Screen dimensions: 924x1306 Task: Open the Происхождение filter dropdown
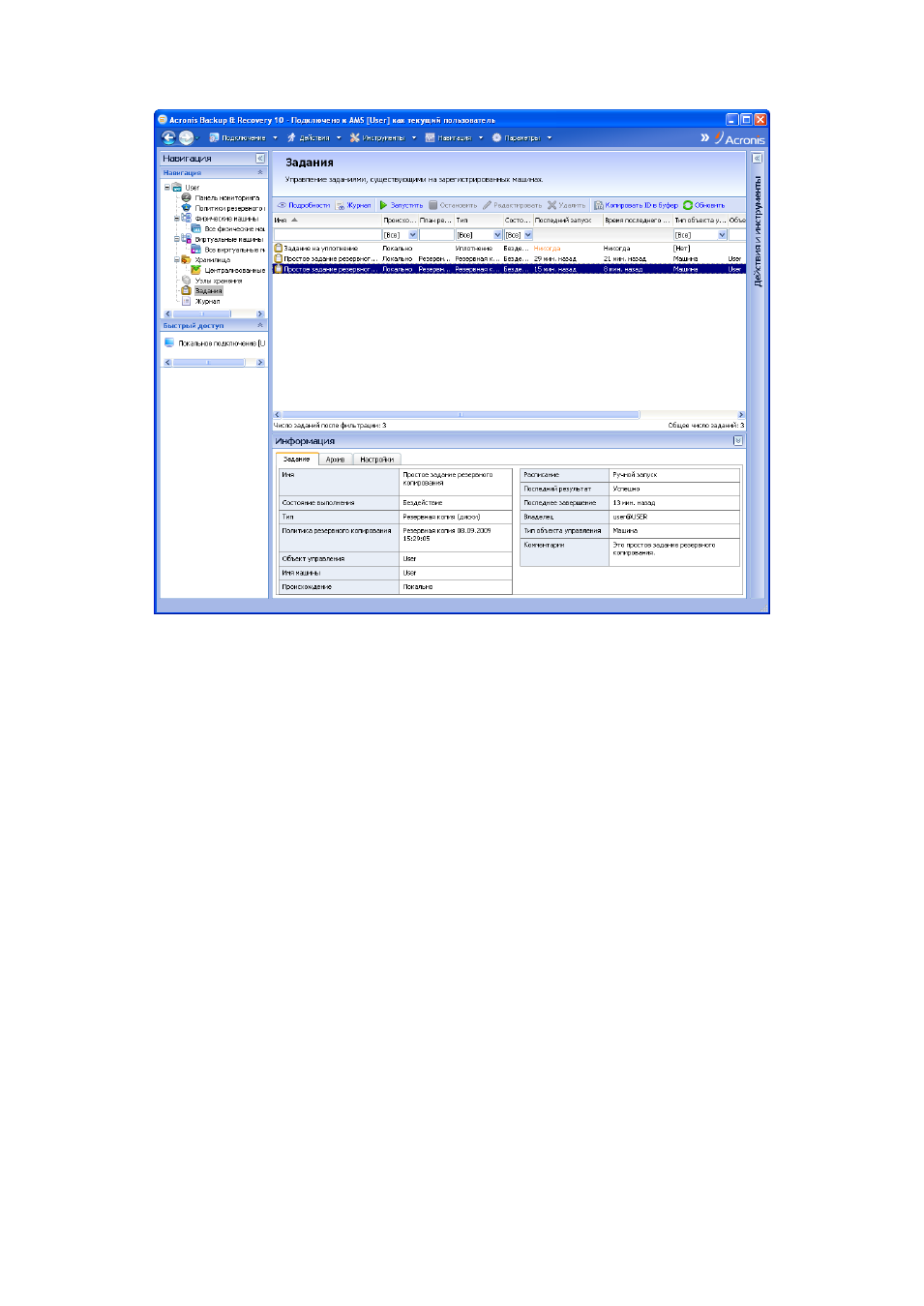click(x=413, y=234)
